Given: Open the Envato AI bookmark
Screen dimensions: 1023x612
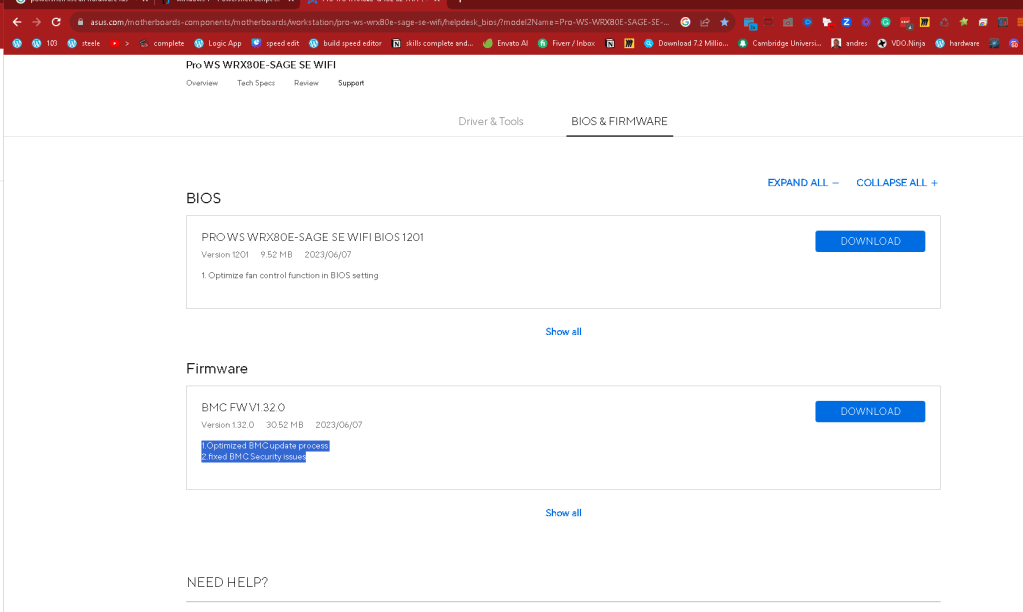Looking at the screenshot, I should pos(506,44).
